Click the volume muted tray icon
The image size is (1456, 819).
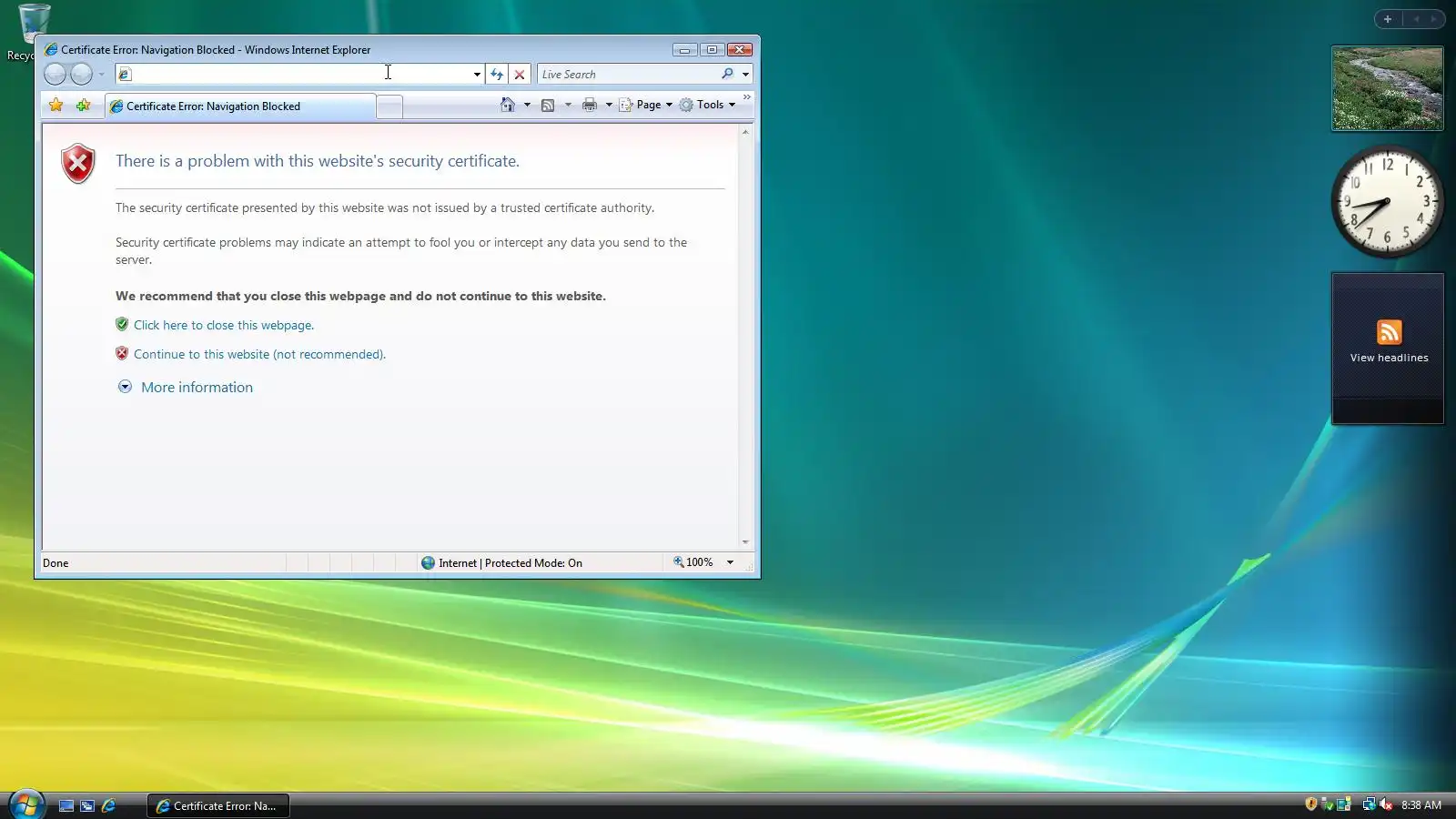1386,804
